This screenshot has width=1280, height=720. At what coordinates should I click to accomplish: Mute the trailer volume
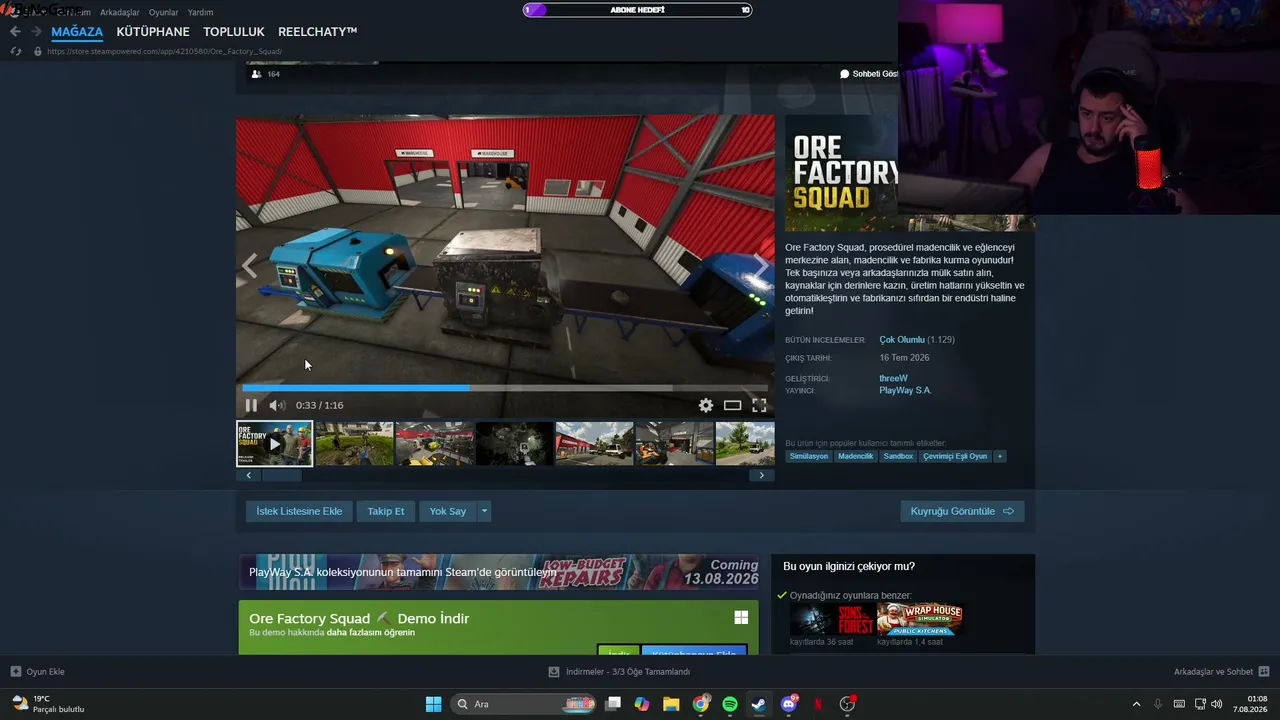tap(277, 405)
